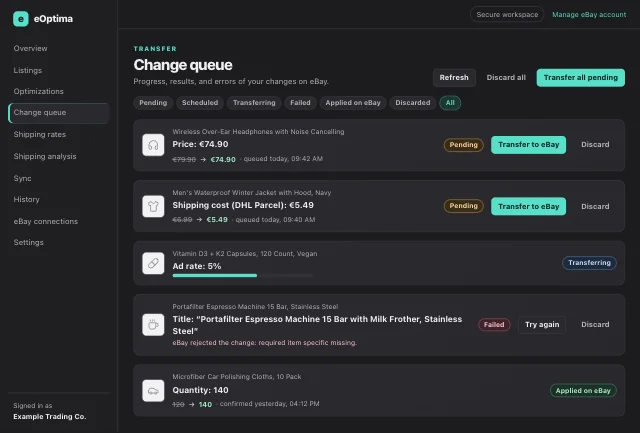Click the capsule icon on the Vitamin D3 card
640x433 pixels.
click(153, 263)
